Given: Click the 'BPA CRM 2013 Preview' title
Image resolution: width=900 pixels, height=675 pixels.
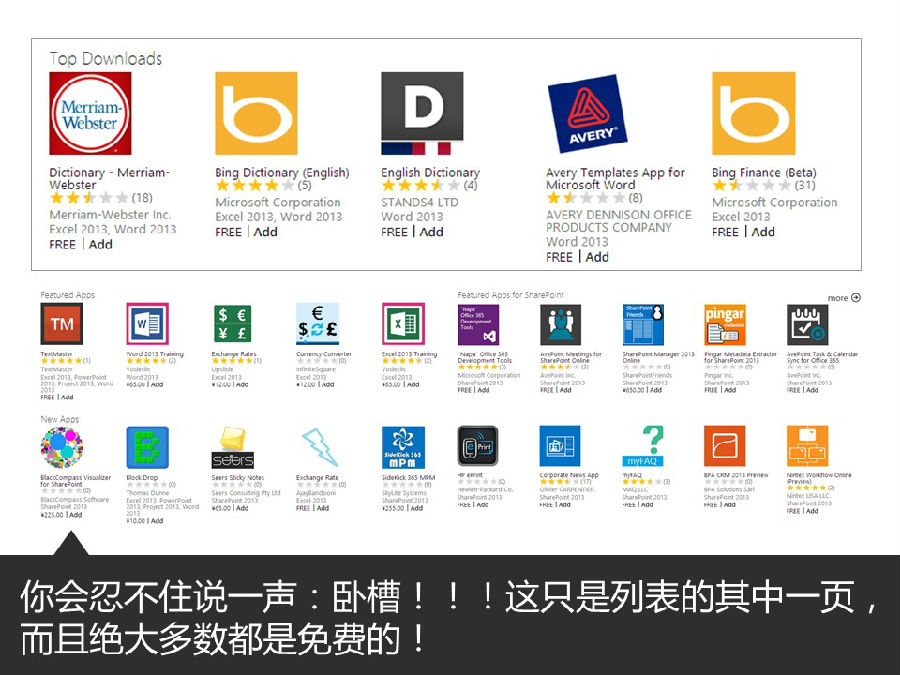Looking at the screenshot, I should (x=736, y=475).
